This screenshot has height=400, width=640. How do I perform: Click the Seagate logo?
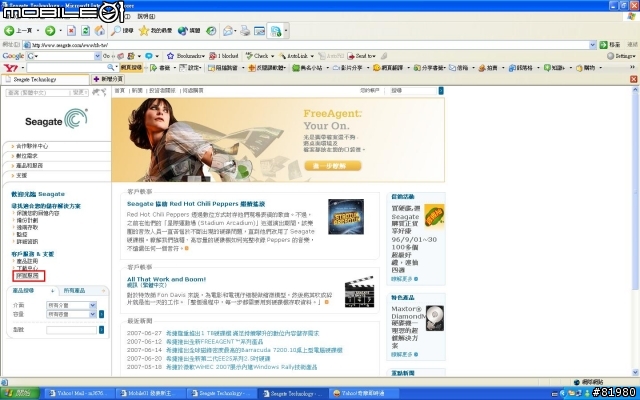pos(56,119)
